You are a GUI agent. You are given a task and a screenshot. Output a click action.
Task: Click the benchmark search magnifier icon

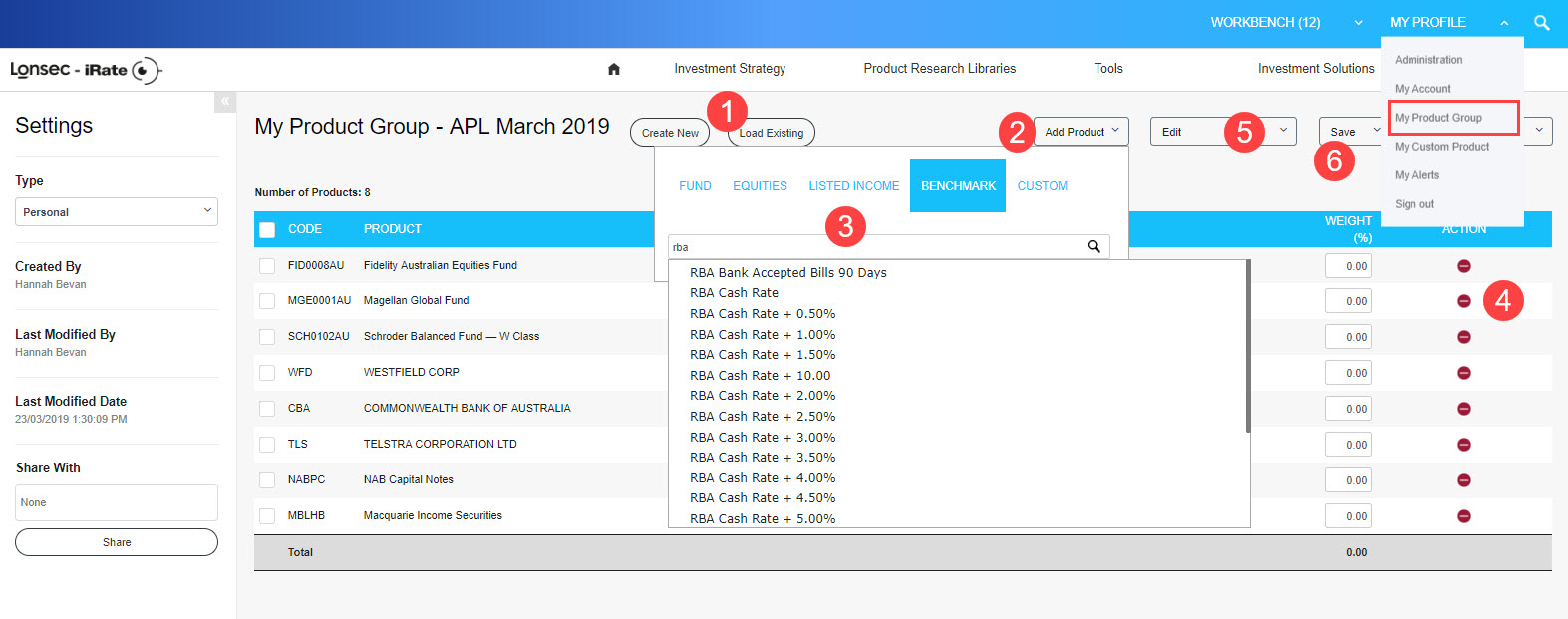[x=1094, y=246]
